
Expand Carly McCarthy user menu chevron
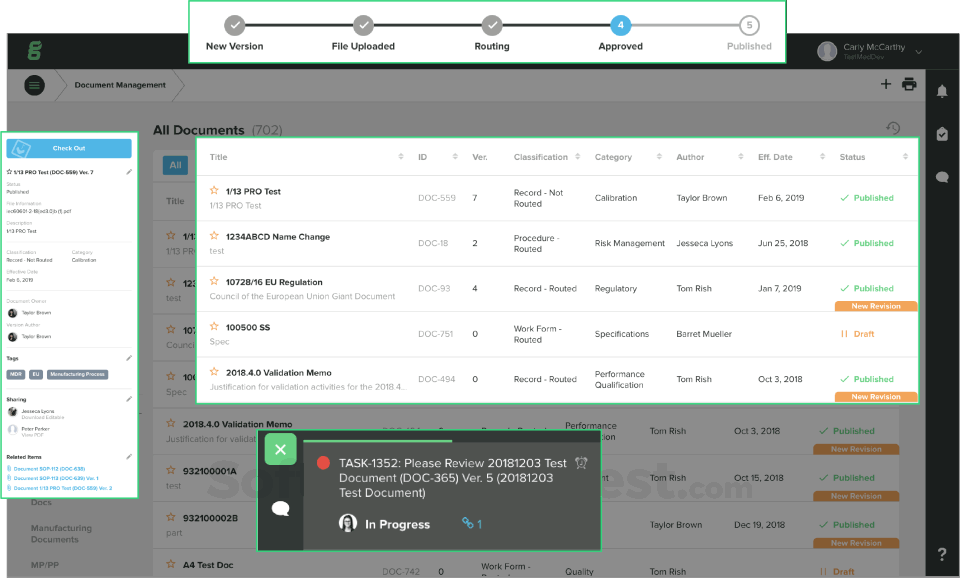pos(918,52)
